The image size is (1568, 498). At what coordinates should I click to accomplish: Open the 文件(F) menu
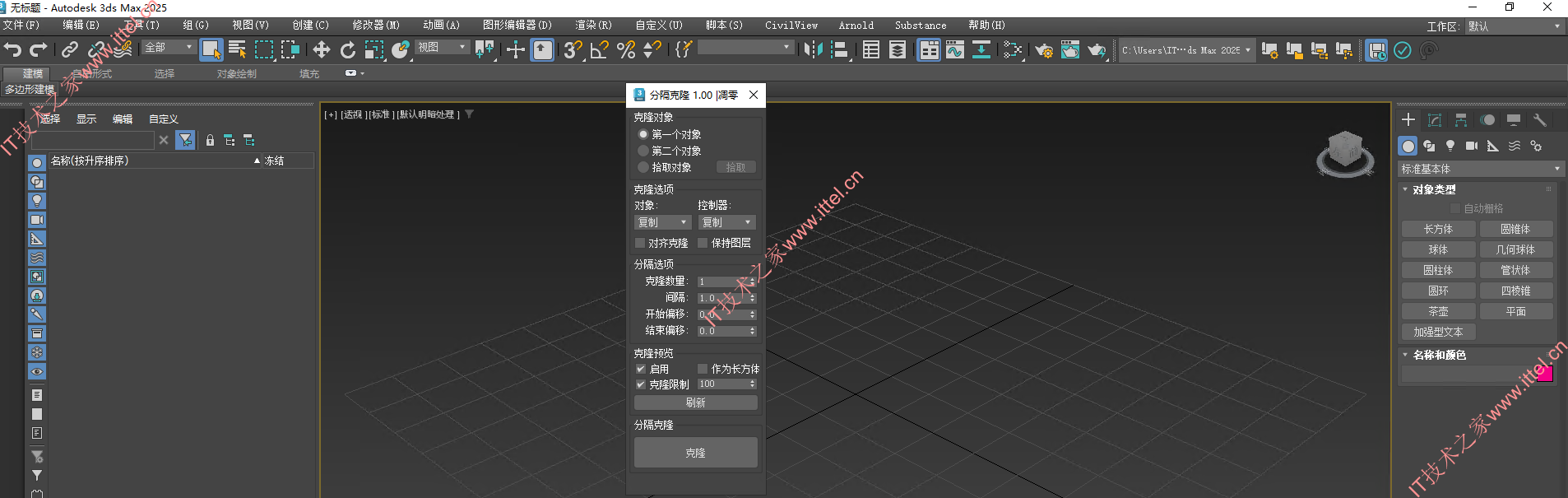click(x=21, y=26)
